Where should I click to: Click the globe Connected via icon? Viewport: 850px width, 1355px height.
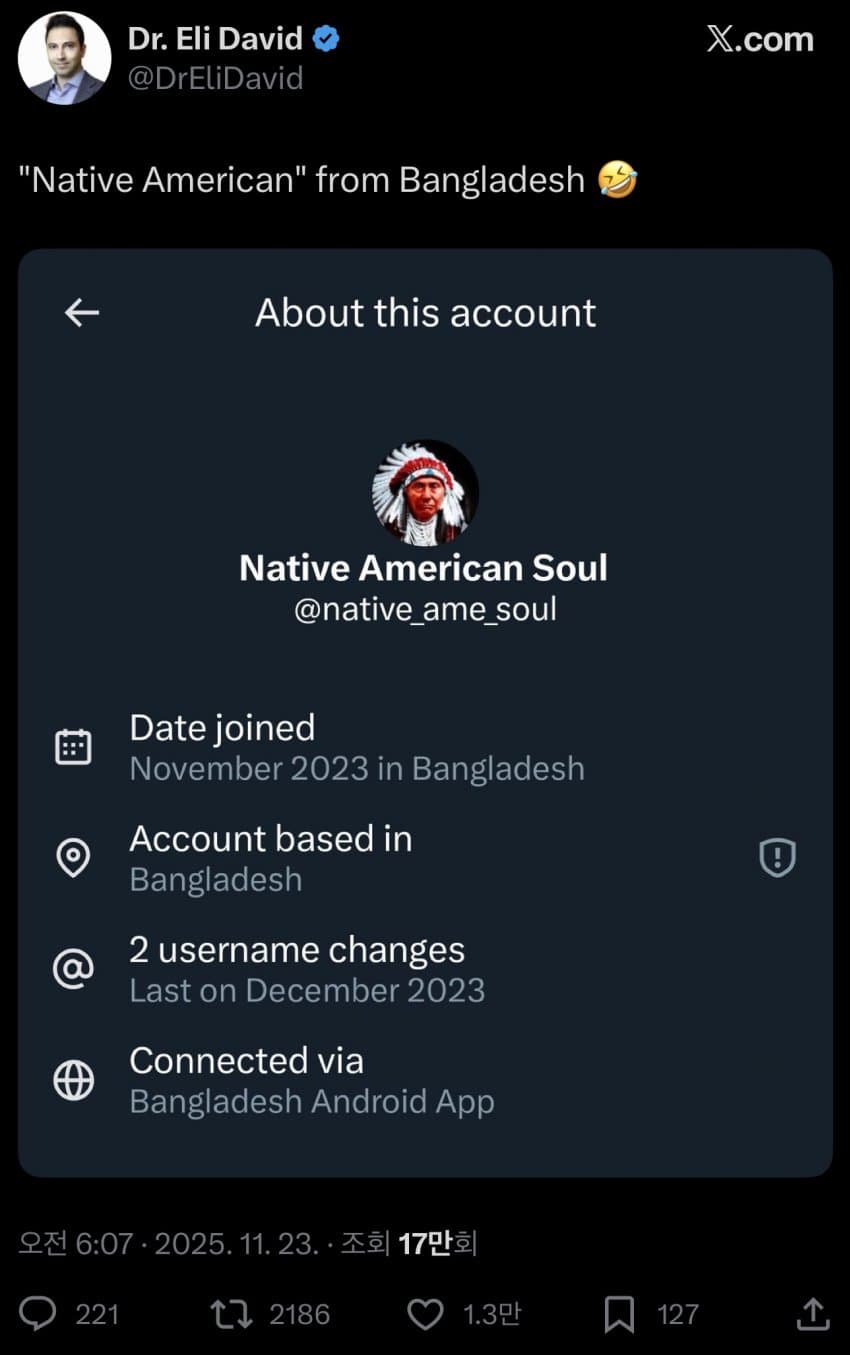pyautogui.click(x=73, y=1080)
